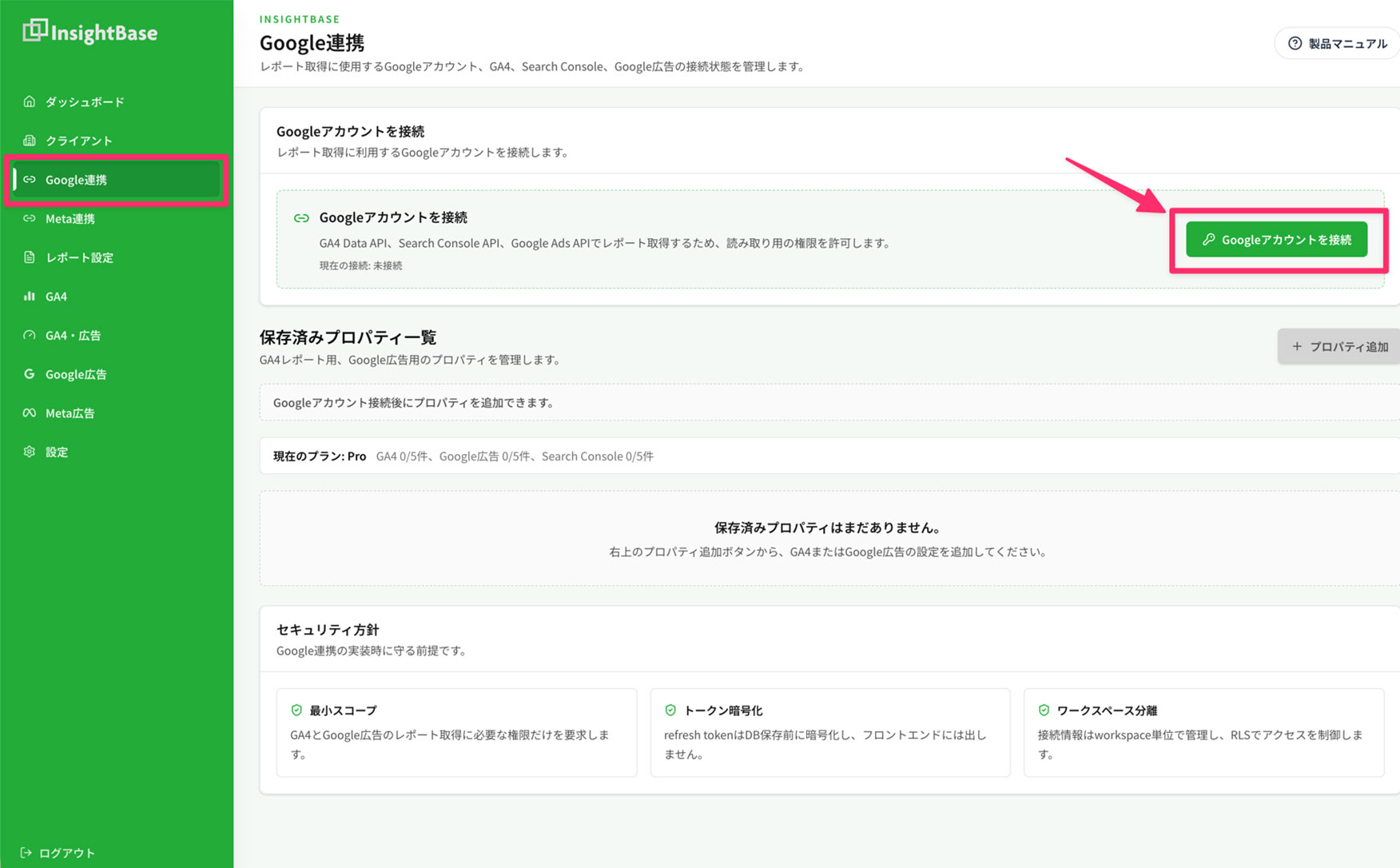Open GA4・広告 from sidebar
The image size is (1400, 868).
(117, 335)
